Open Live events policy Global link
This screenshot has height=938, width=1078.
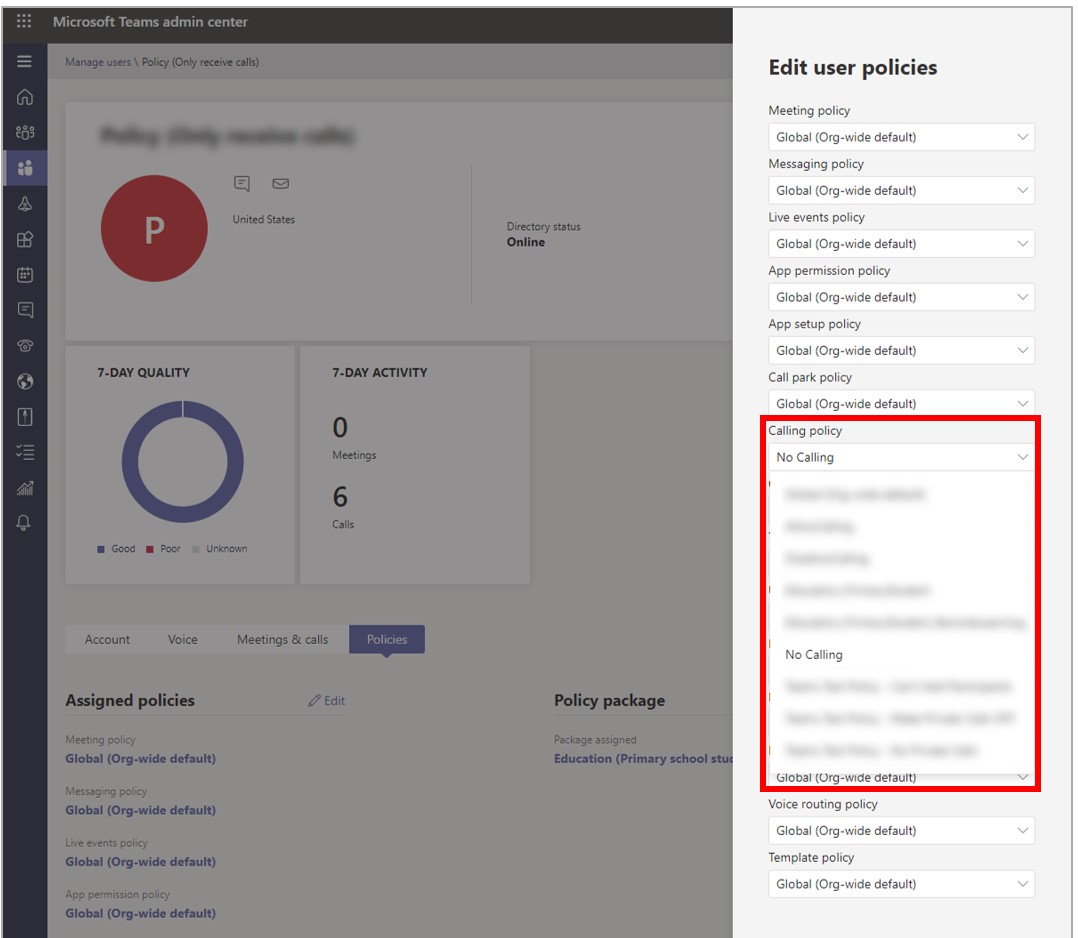coord(140,862)
